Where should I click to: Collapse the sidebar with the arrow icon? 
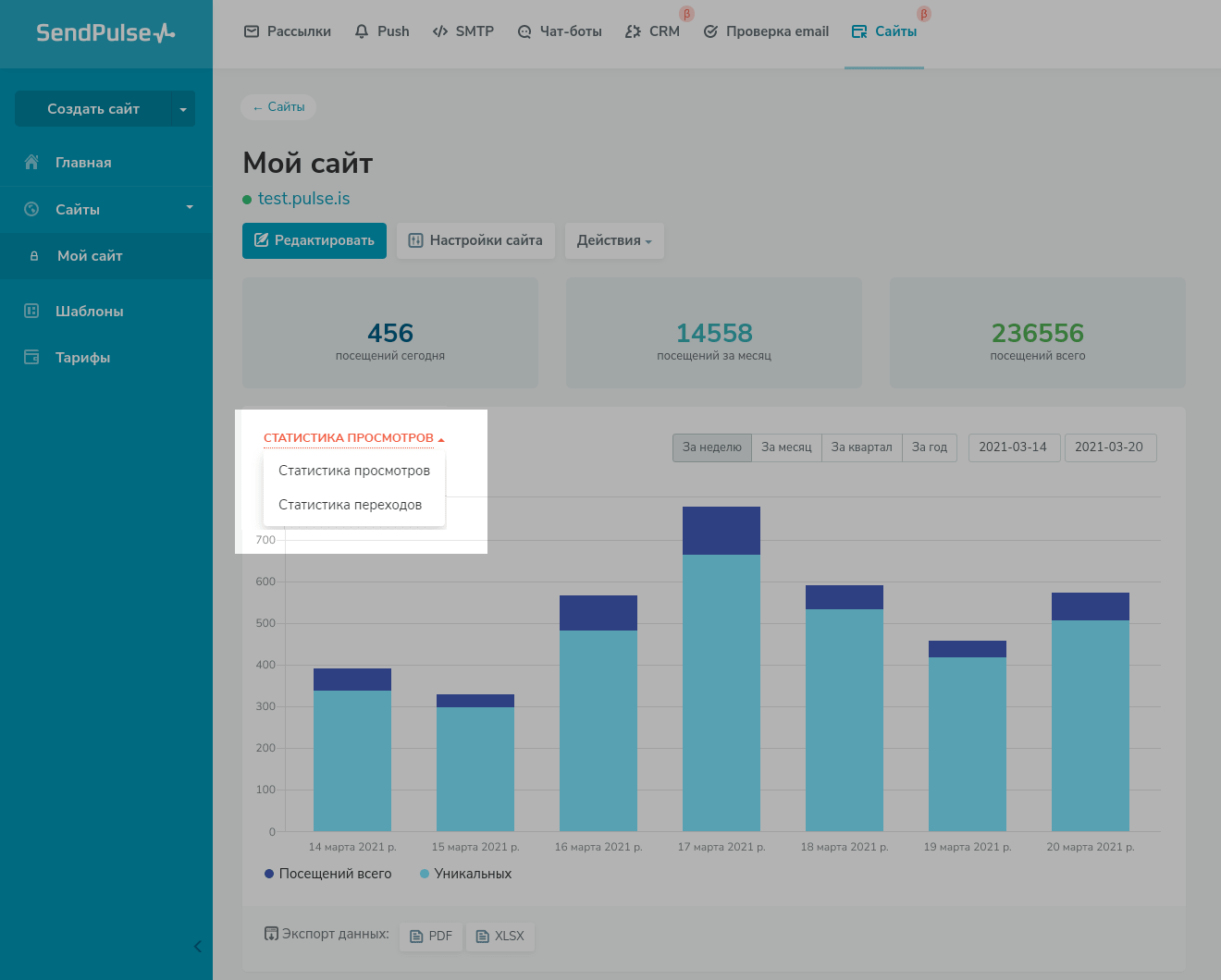(197, 946)
